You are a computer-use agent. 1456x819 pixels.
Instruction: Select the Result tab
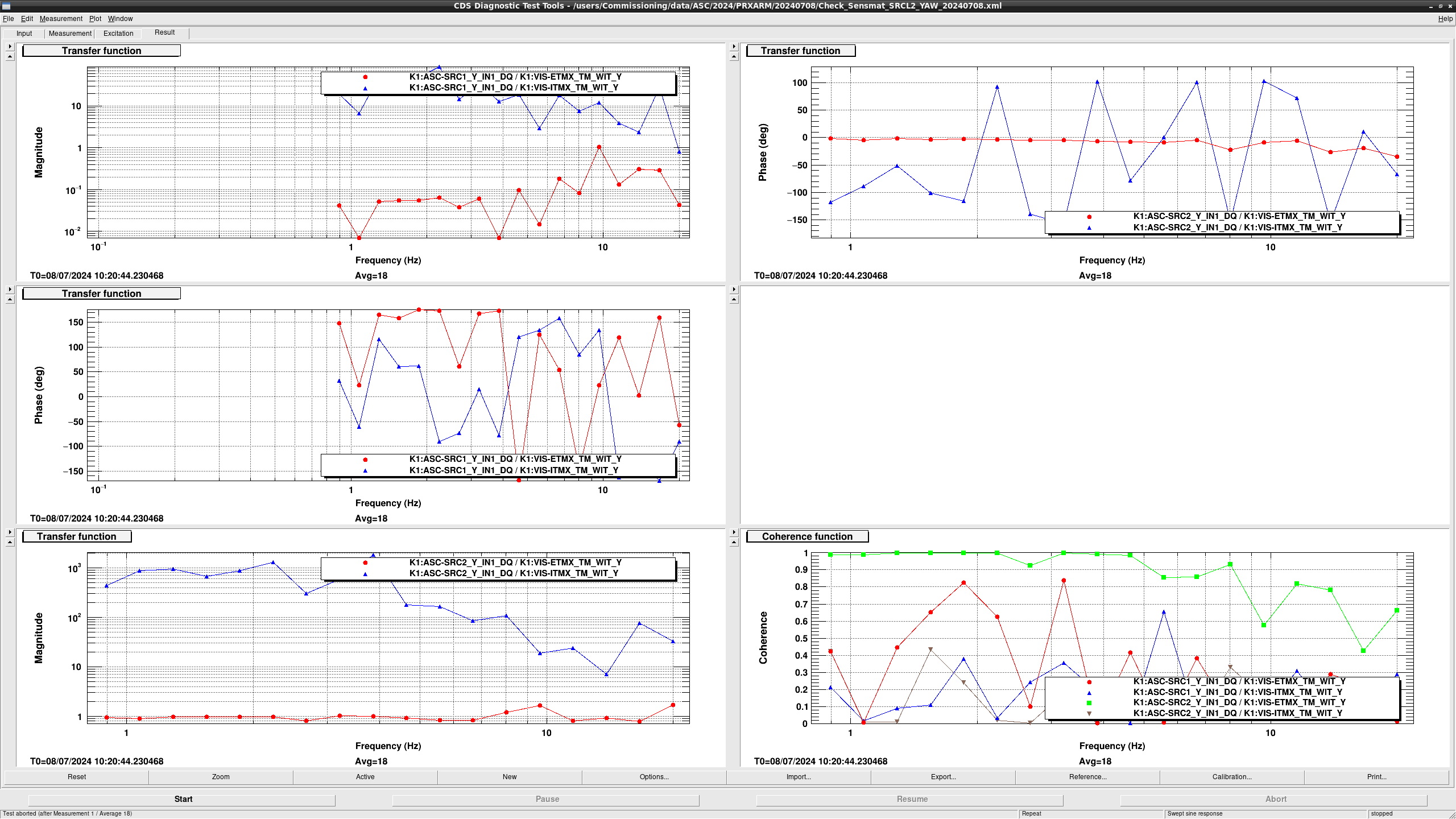pos(165,33)
